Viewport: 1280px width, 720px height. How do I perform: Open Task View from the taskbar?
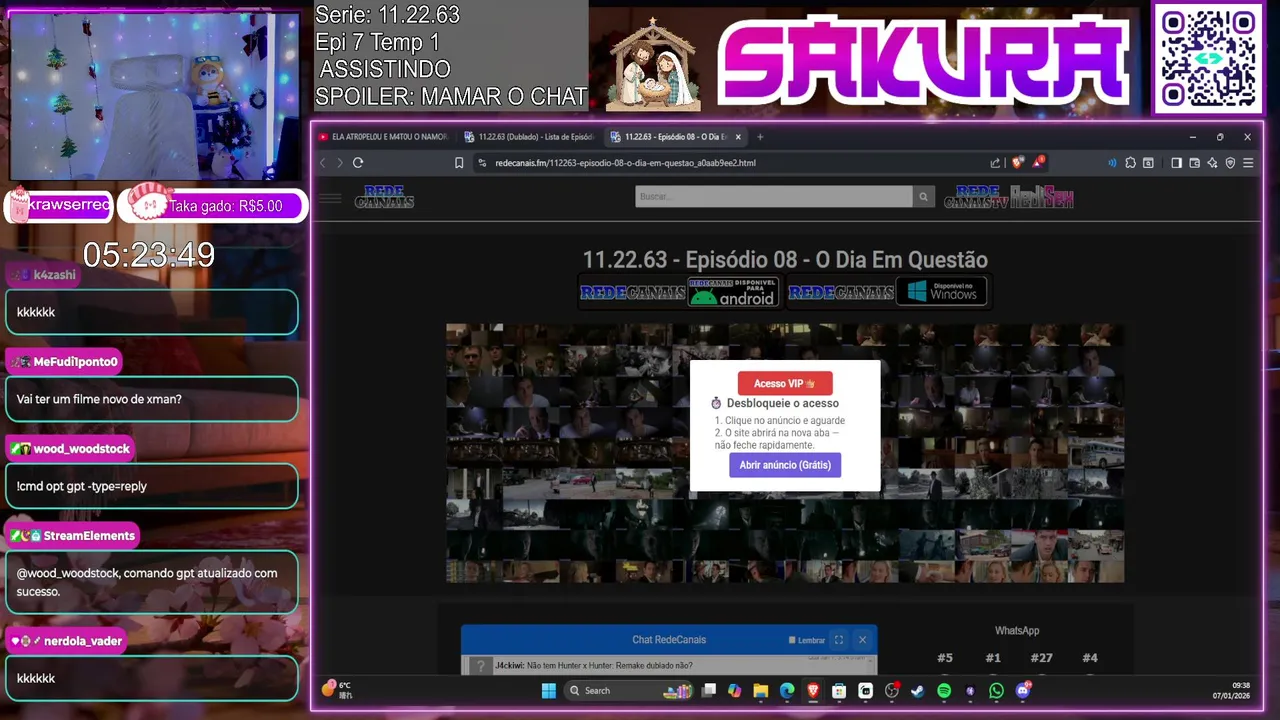click(x=709, y=690)
